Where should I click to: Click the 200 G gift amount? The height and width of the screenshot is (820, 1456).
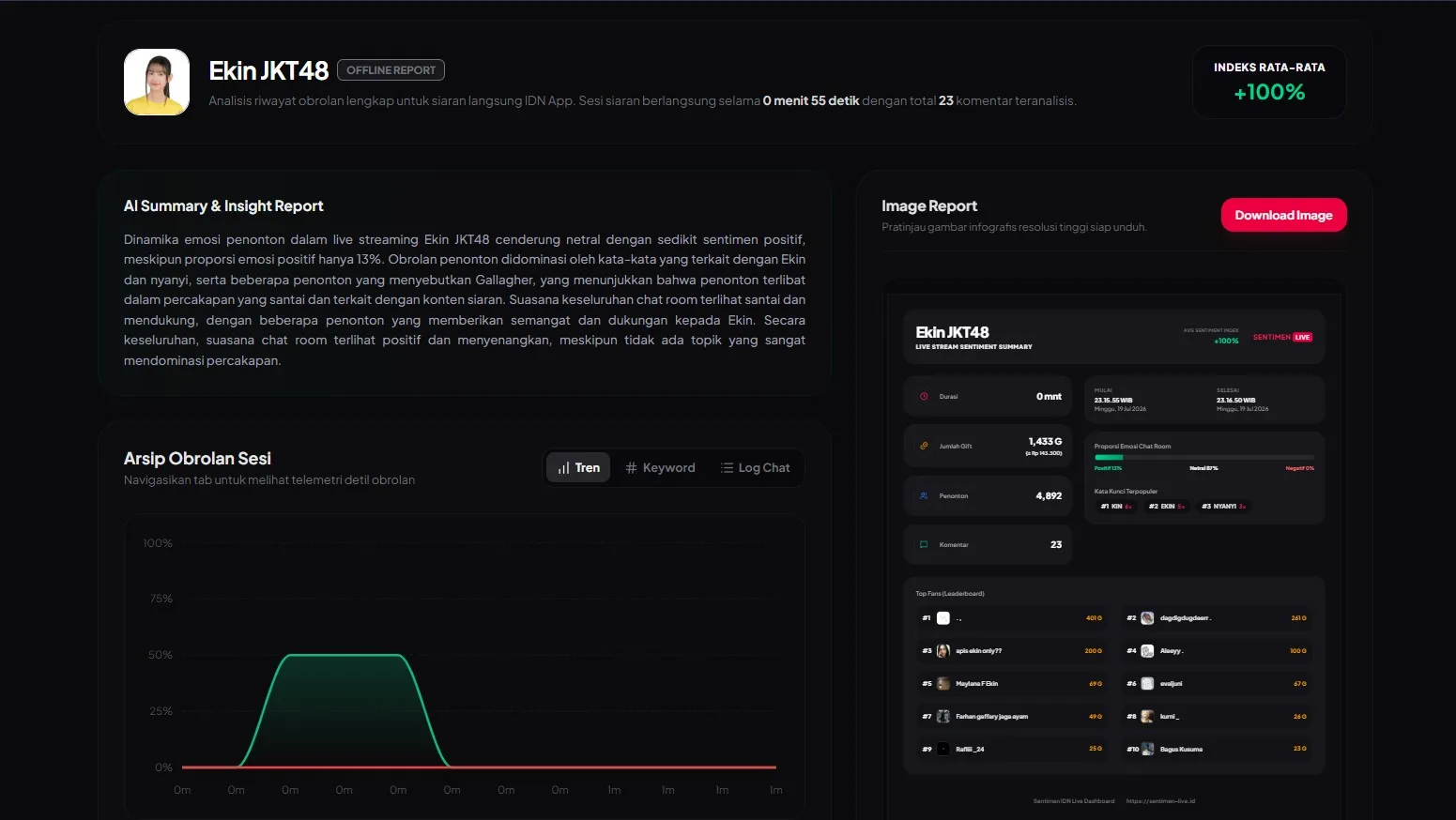coord(1094,650)
